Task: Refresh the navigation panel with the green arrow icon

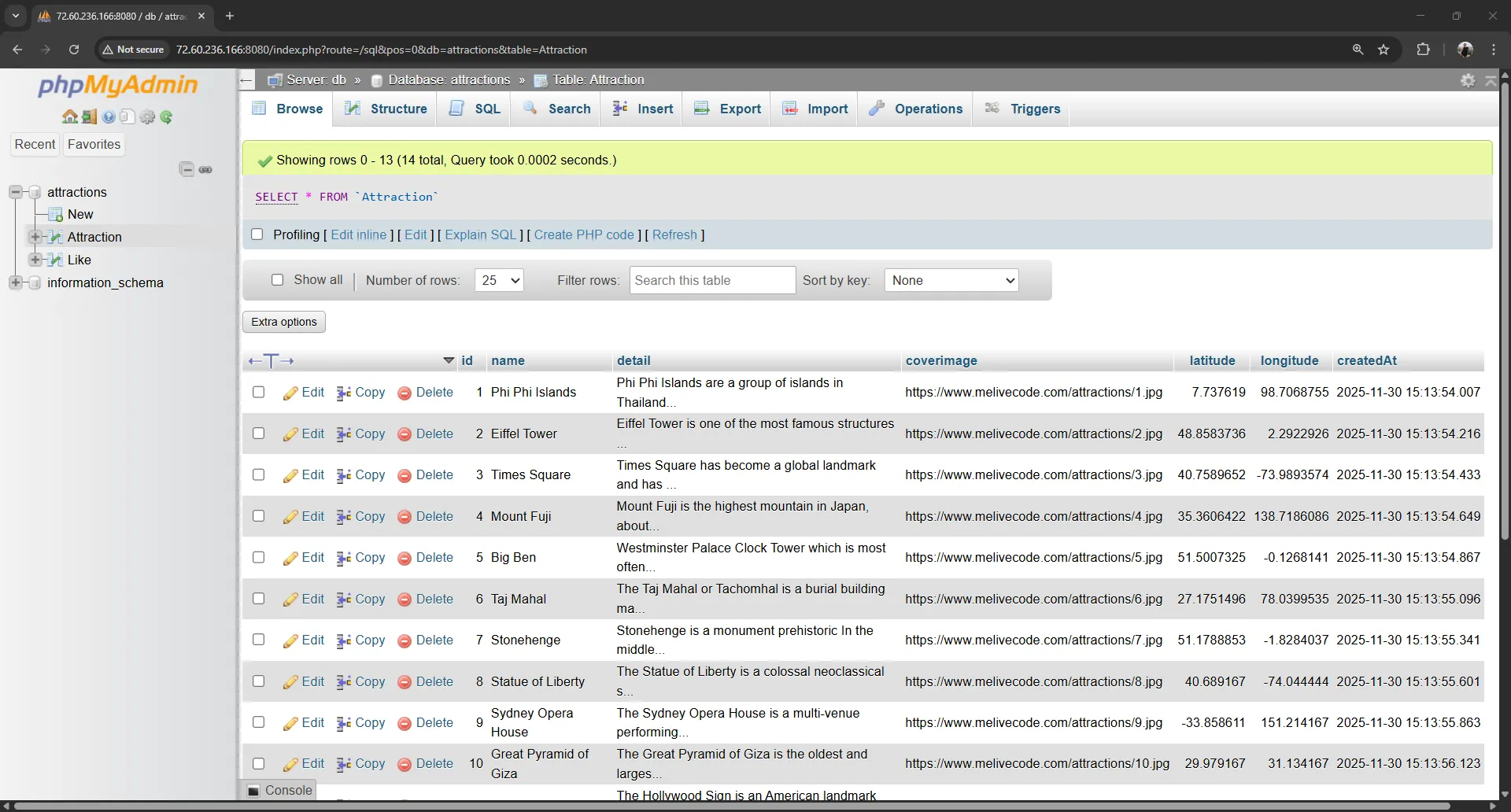Action: 167,116
